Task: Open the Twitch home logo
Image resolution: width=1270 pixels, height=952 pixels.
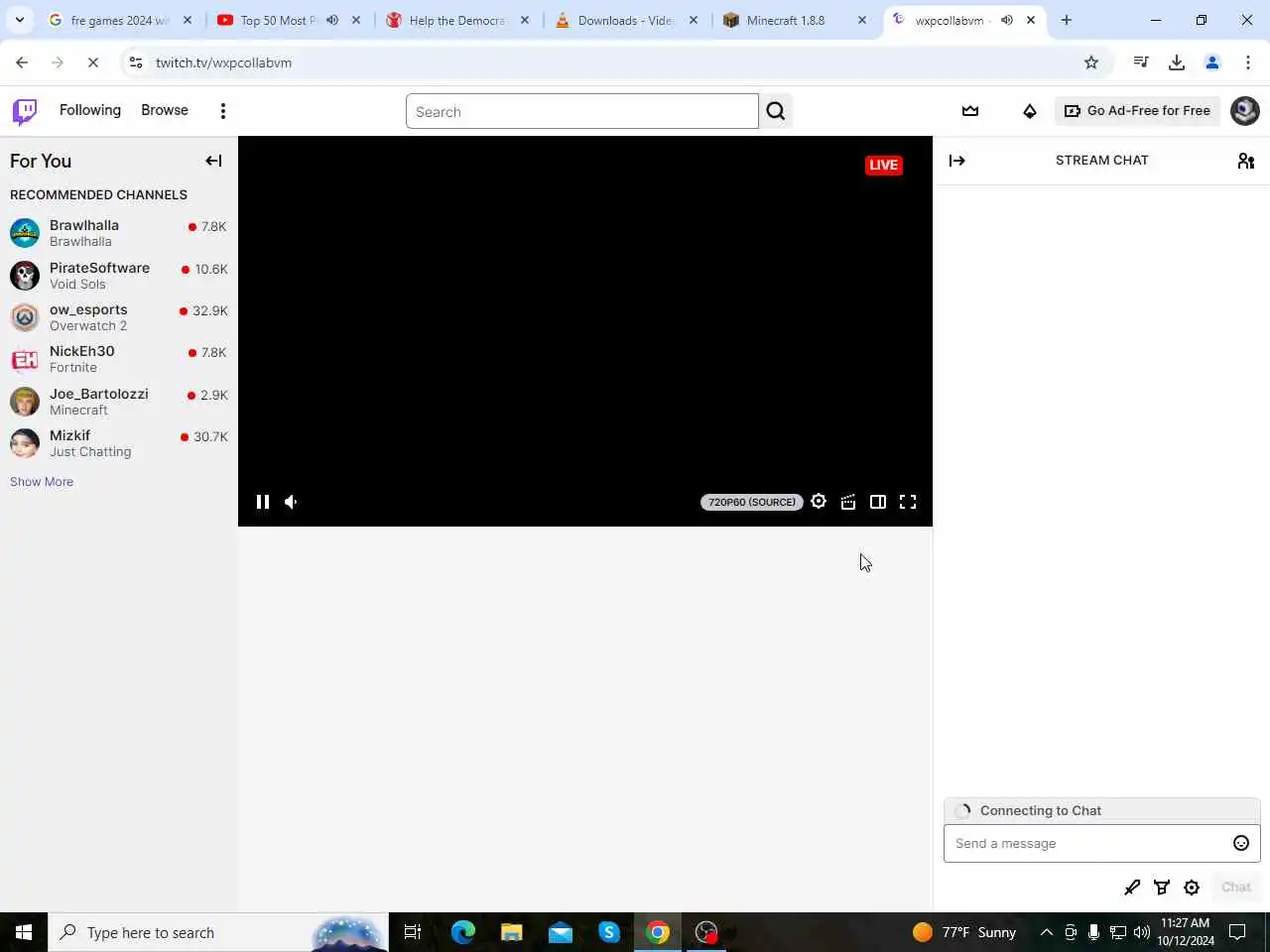Action: (25, 111)
